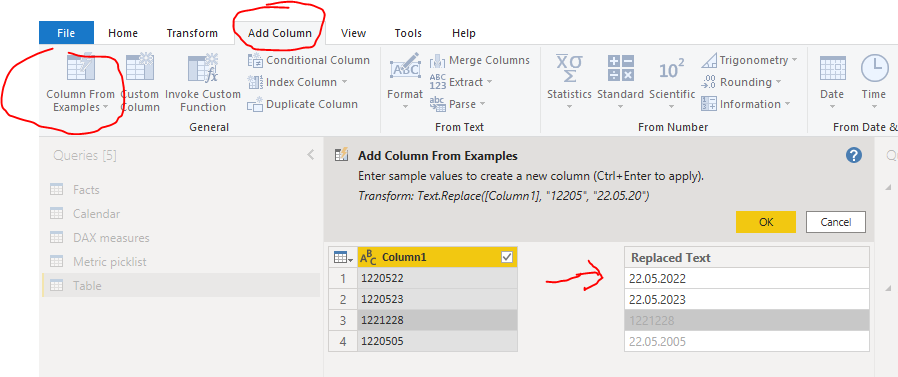Click the Time clock icon
The width and height of the screenshot is (898, 377).
pos(874,68)
